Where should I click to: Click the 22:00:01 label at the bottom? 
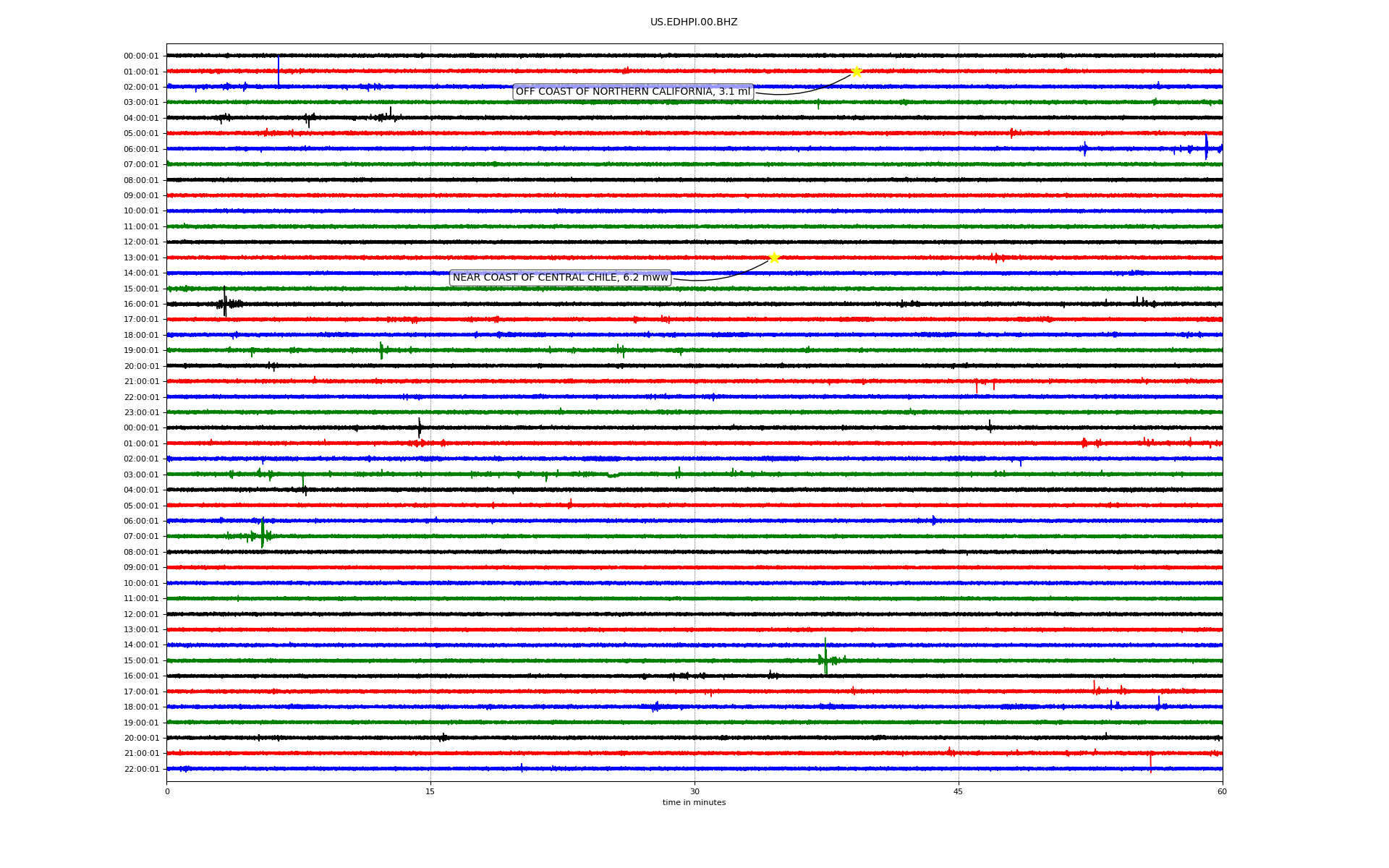[x=141, y=770]
